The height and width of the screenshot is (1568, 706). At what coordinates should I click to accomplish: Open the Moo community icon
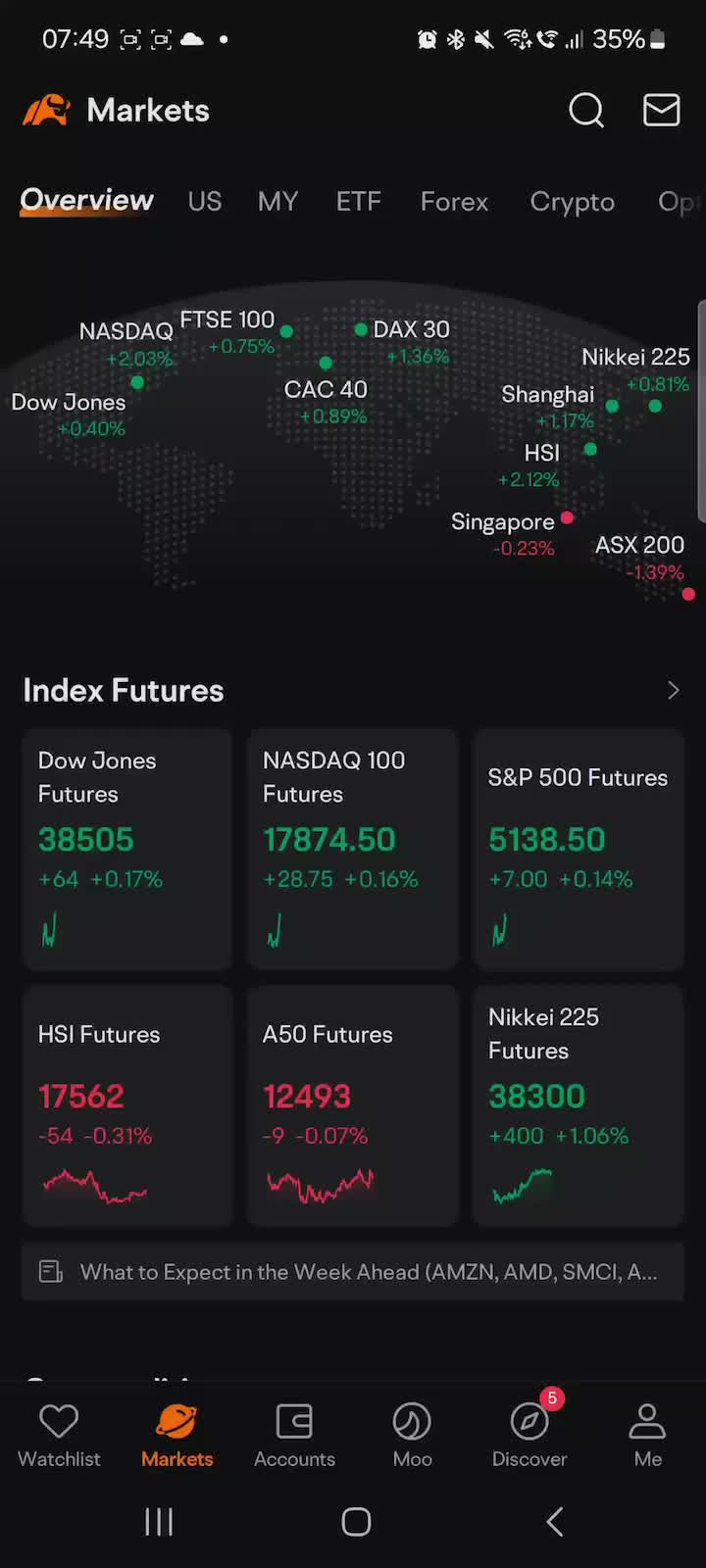click(x=412, y=1422)
